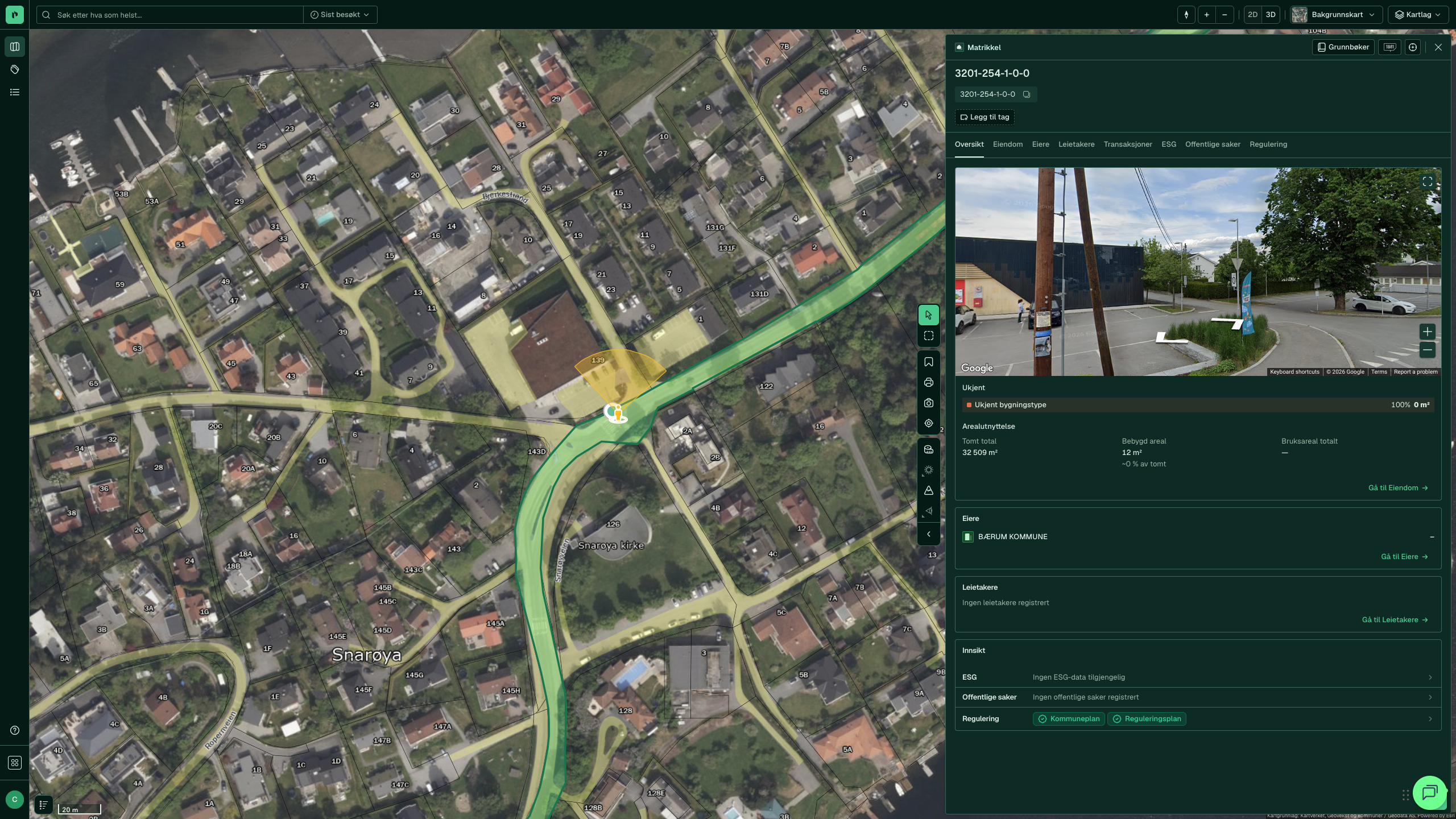Activate the rectangular area selection tool
1456x819 pixels.
(928, 336)
